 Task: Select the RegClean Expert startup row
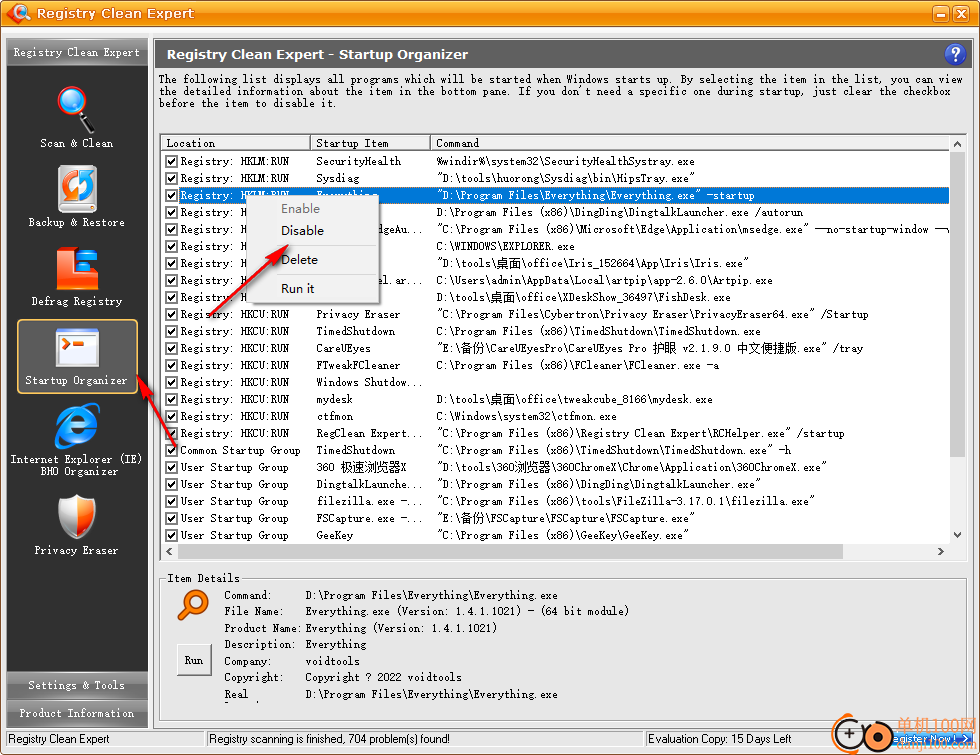(556, 433)
